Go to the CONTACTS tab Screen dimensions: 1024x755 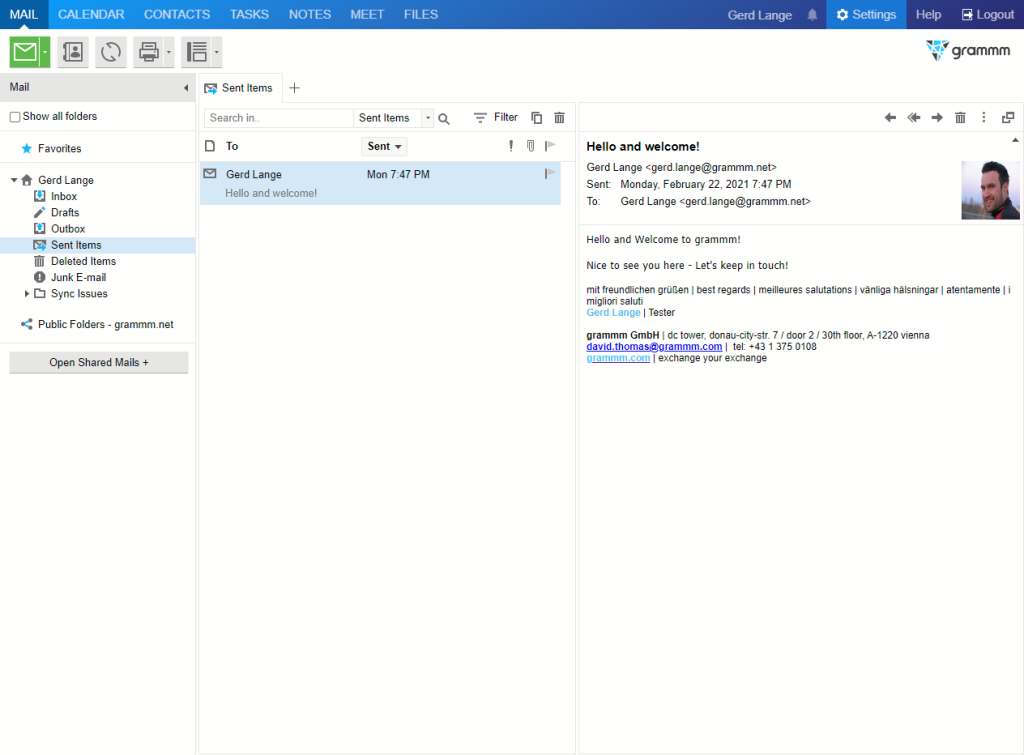click(177, 14)
